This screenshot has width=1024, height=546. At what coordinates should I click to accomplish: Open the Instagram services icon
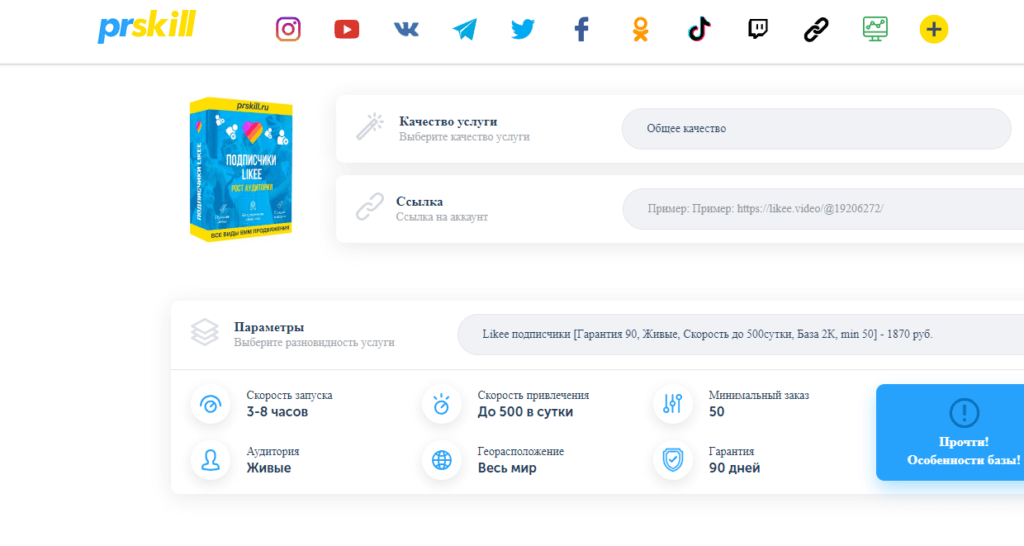point(288,29)
